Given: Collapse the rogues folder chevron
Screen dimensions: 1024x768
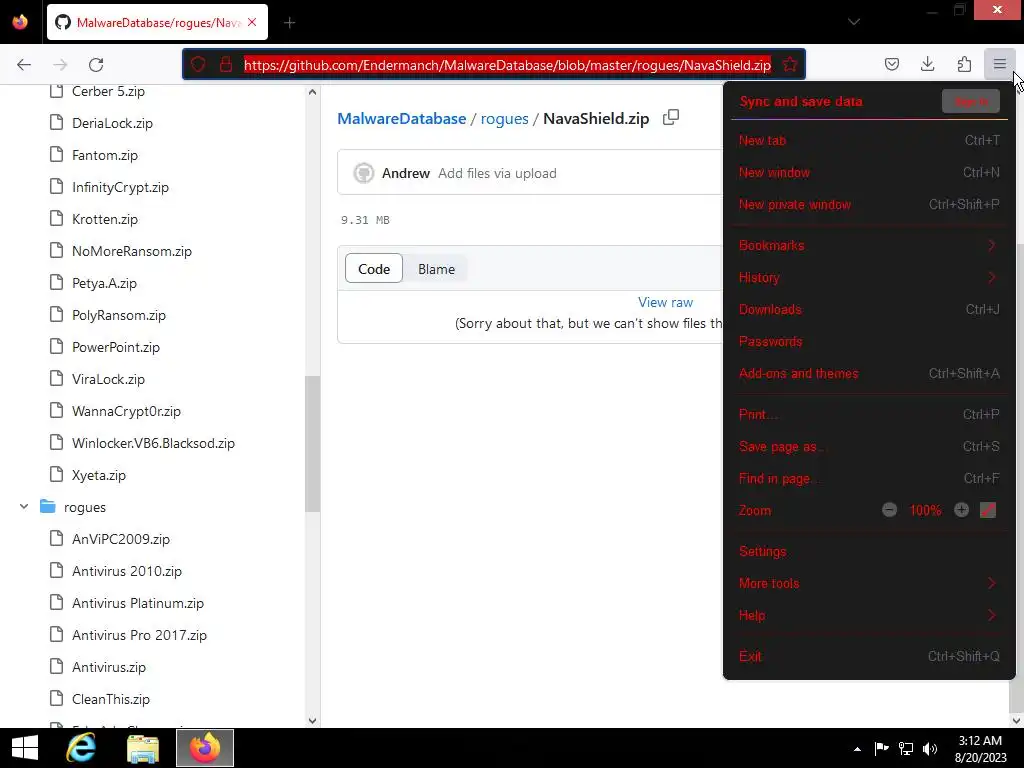Looking at the screenshot, I should point(24,507).
